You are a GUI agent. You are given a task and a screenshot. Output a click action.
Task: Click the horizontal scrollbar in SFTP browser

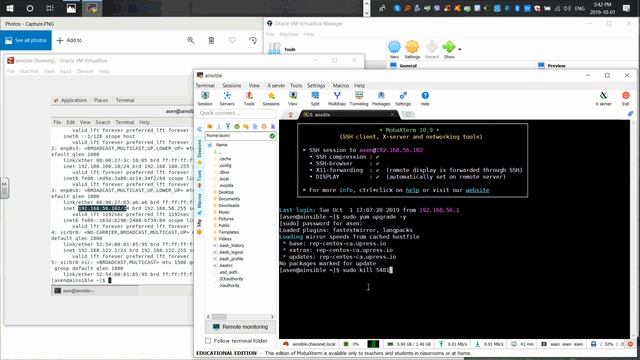(x=219, y=317)
